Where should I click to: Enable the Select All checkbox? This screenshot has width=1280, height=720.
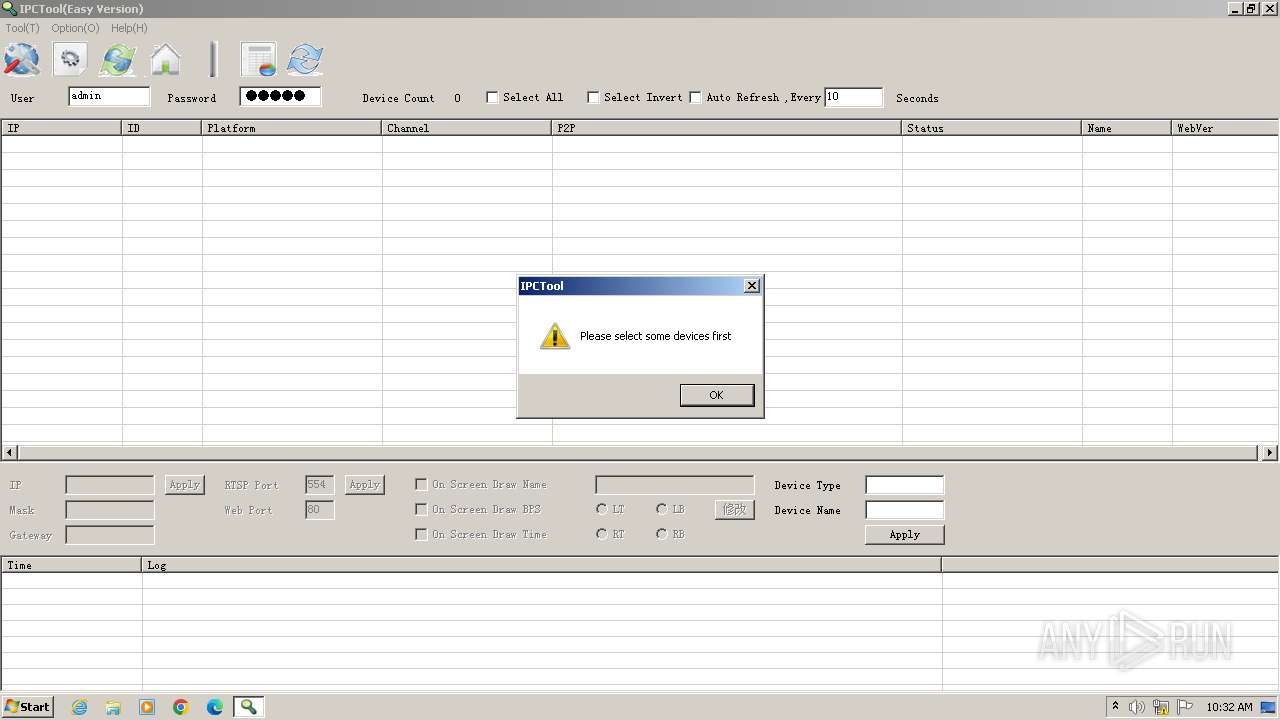[x=492, y=97]
